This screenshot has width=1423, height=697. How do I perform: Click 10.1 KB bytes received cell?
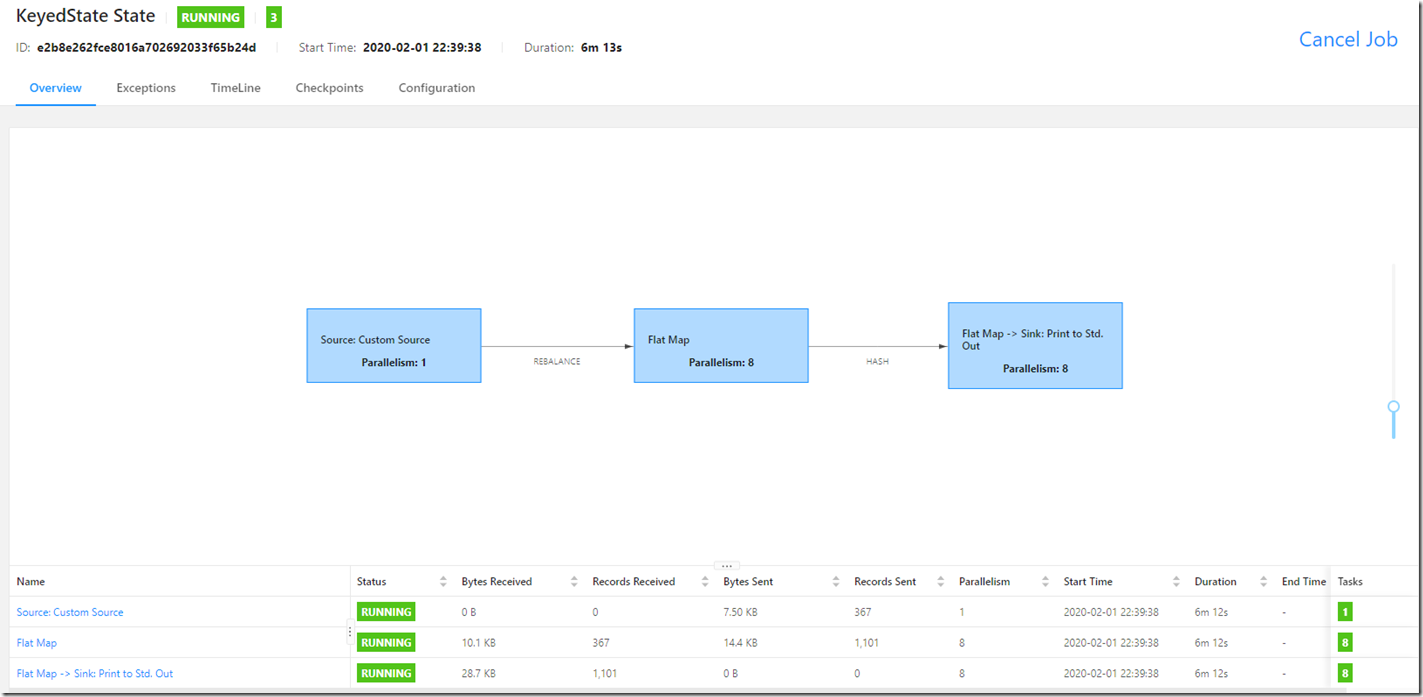(x=478, y=643)
